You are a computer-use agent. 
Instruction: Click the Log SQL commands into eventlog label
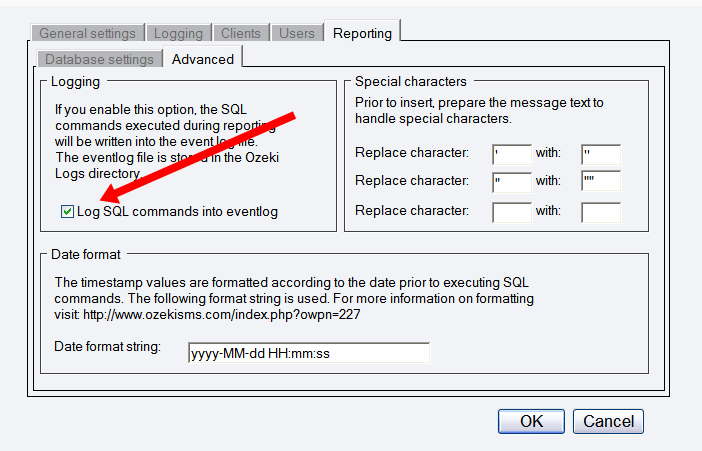177,211
